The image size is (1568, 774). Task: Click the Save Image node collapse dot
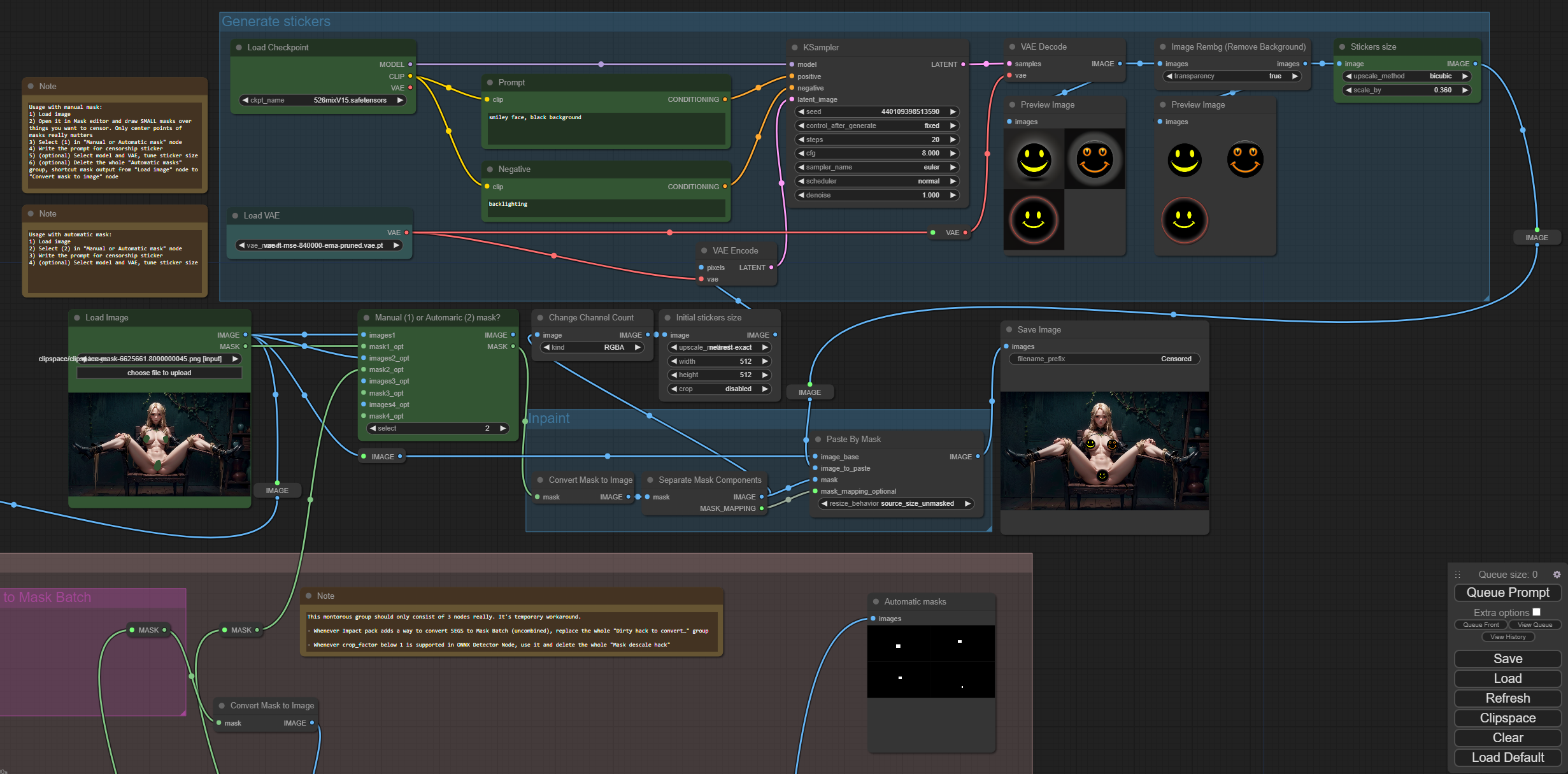[x=1009, y=330]
